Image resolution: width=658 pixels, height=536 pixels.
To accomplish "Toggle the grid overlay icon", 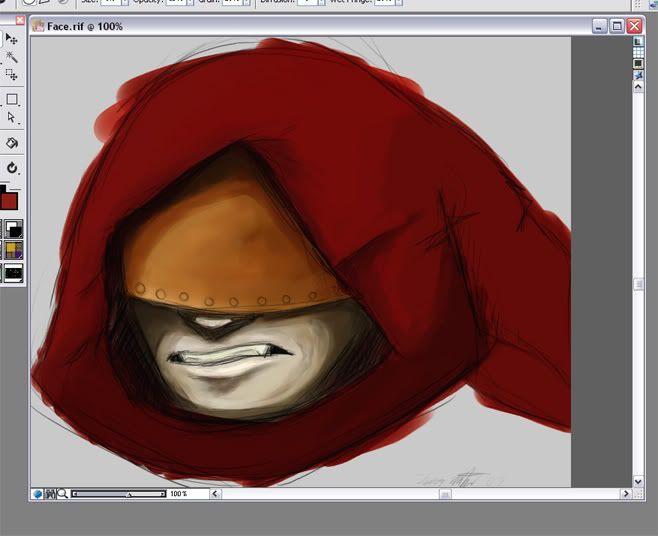I will [x=638, y=53].
